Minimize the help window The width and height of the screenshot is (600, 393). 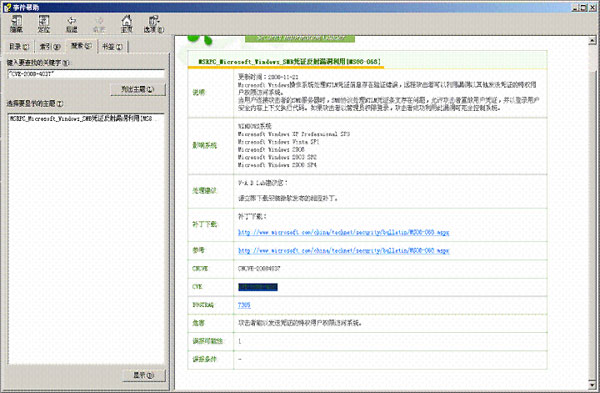click(576, 7)
